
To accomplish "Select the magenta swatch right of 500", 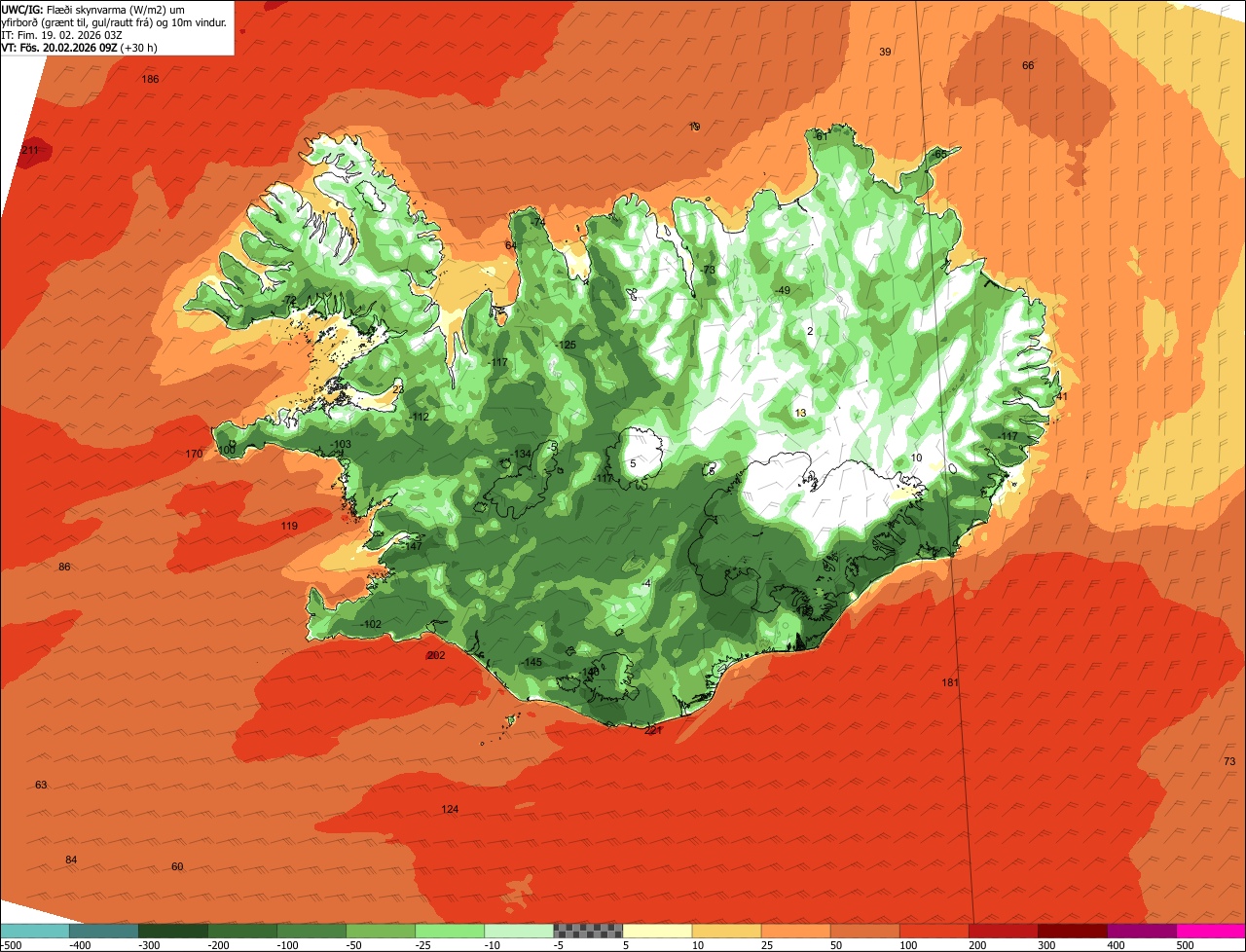I will pyautogui.click(x=1211, y=931).
